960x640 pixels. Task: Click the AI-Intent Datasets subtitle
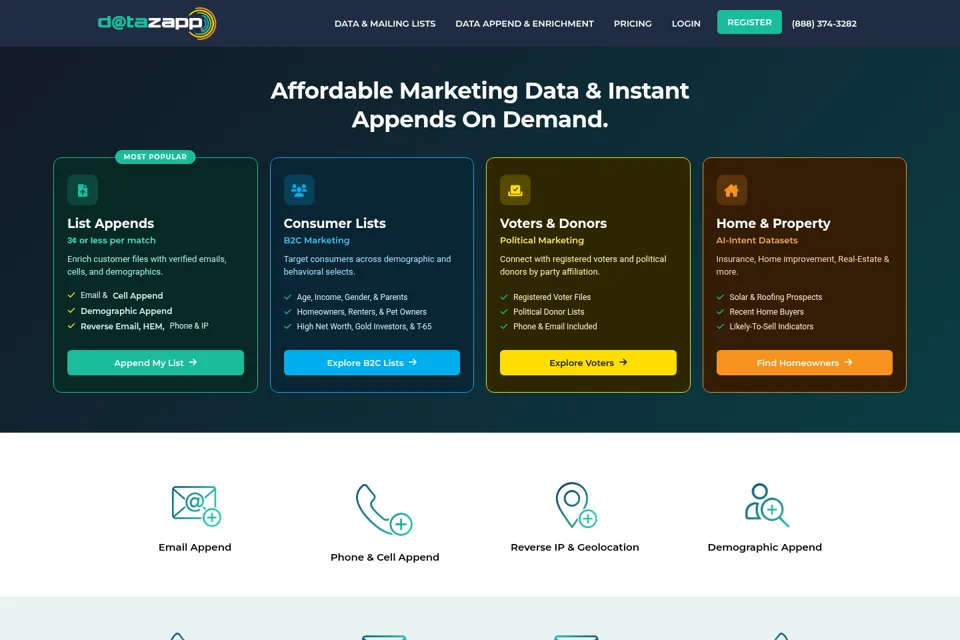756,240
